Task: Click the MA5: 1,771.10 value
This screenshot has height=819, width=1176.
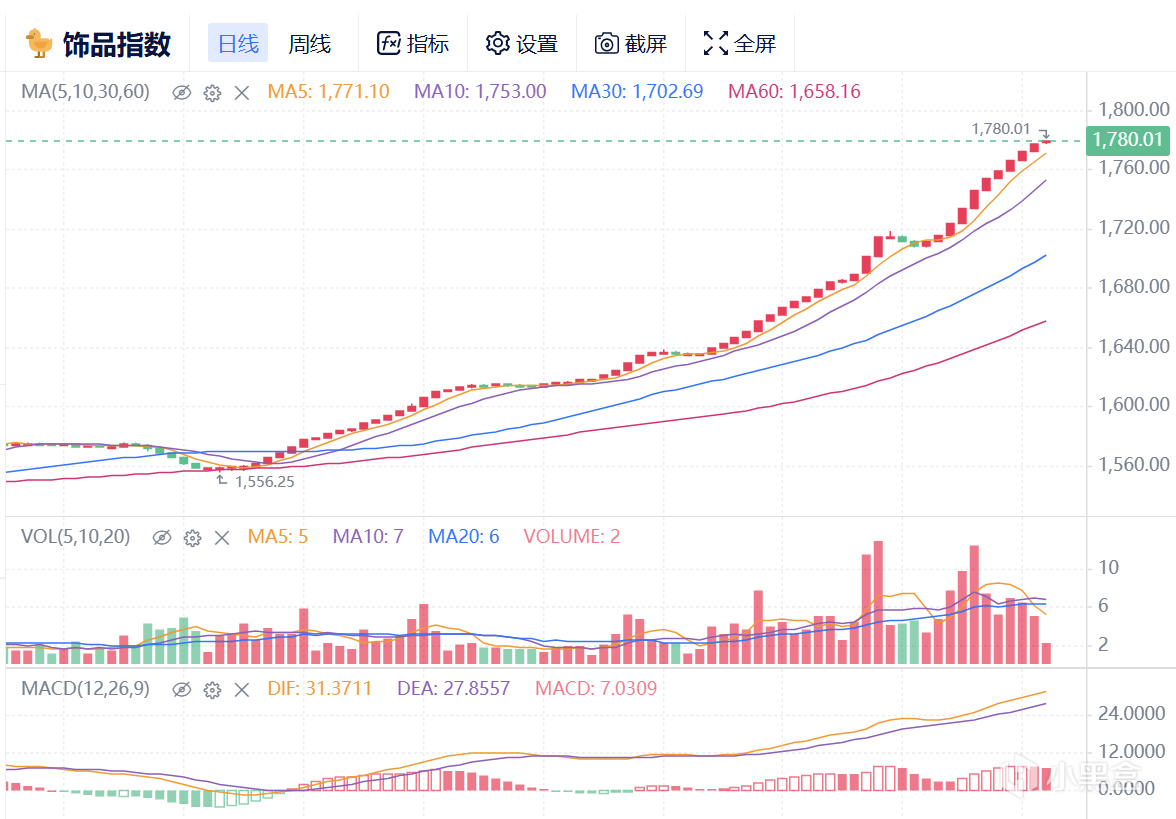Action: pos(328,92)
